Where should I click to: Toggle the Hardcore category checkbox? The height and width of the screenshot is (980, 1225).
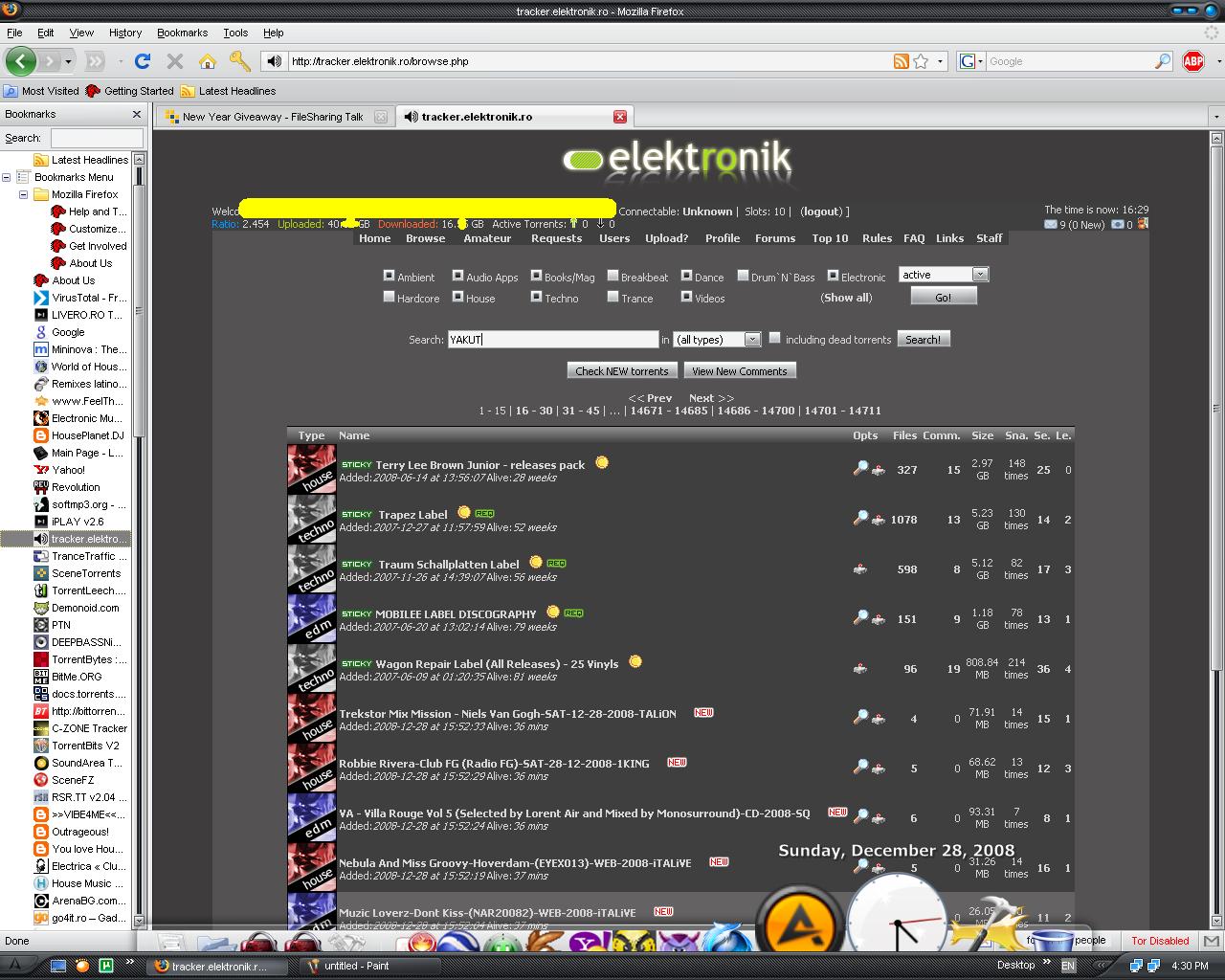[x=389, y=297]
